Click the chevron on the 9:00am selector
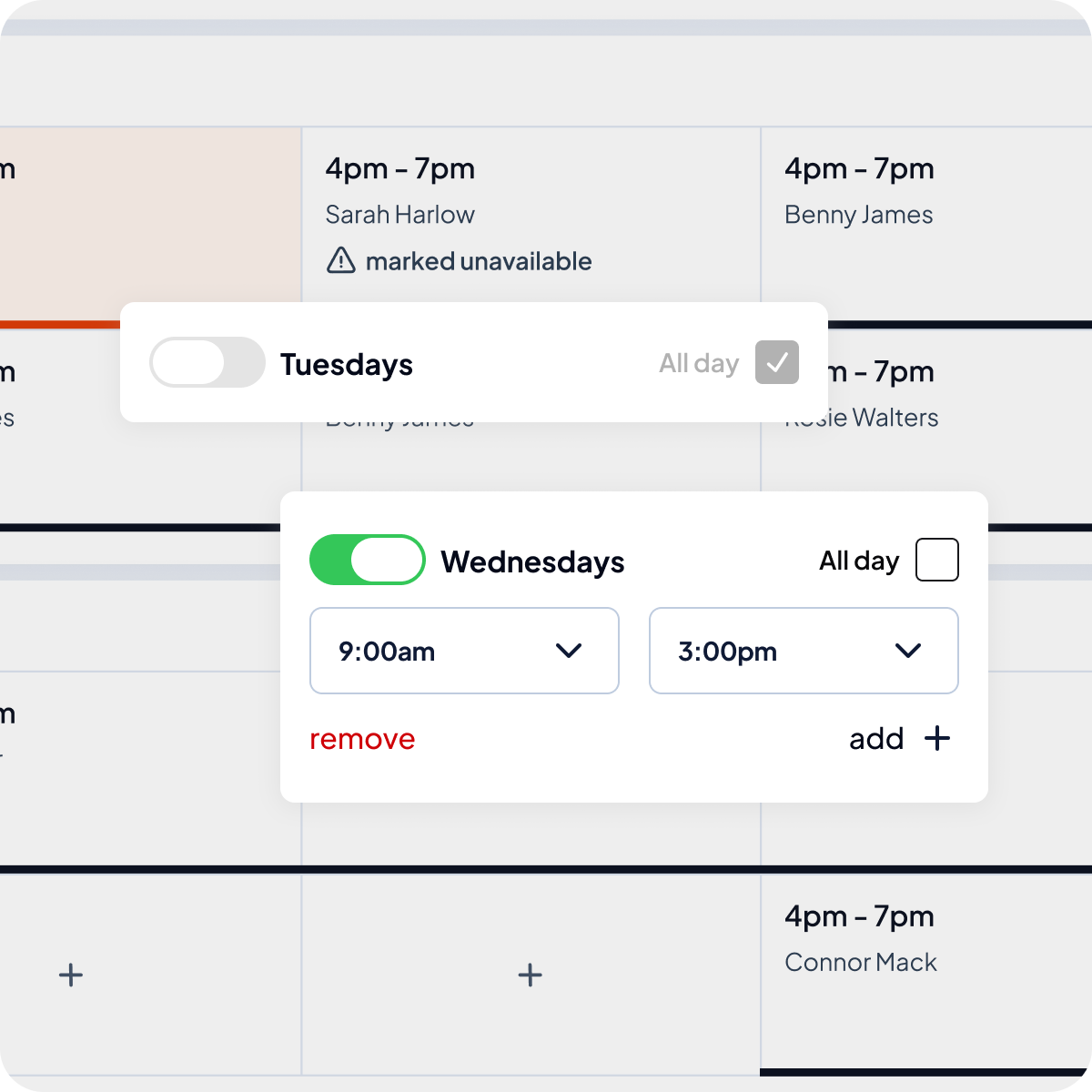 (570, 651)
